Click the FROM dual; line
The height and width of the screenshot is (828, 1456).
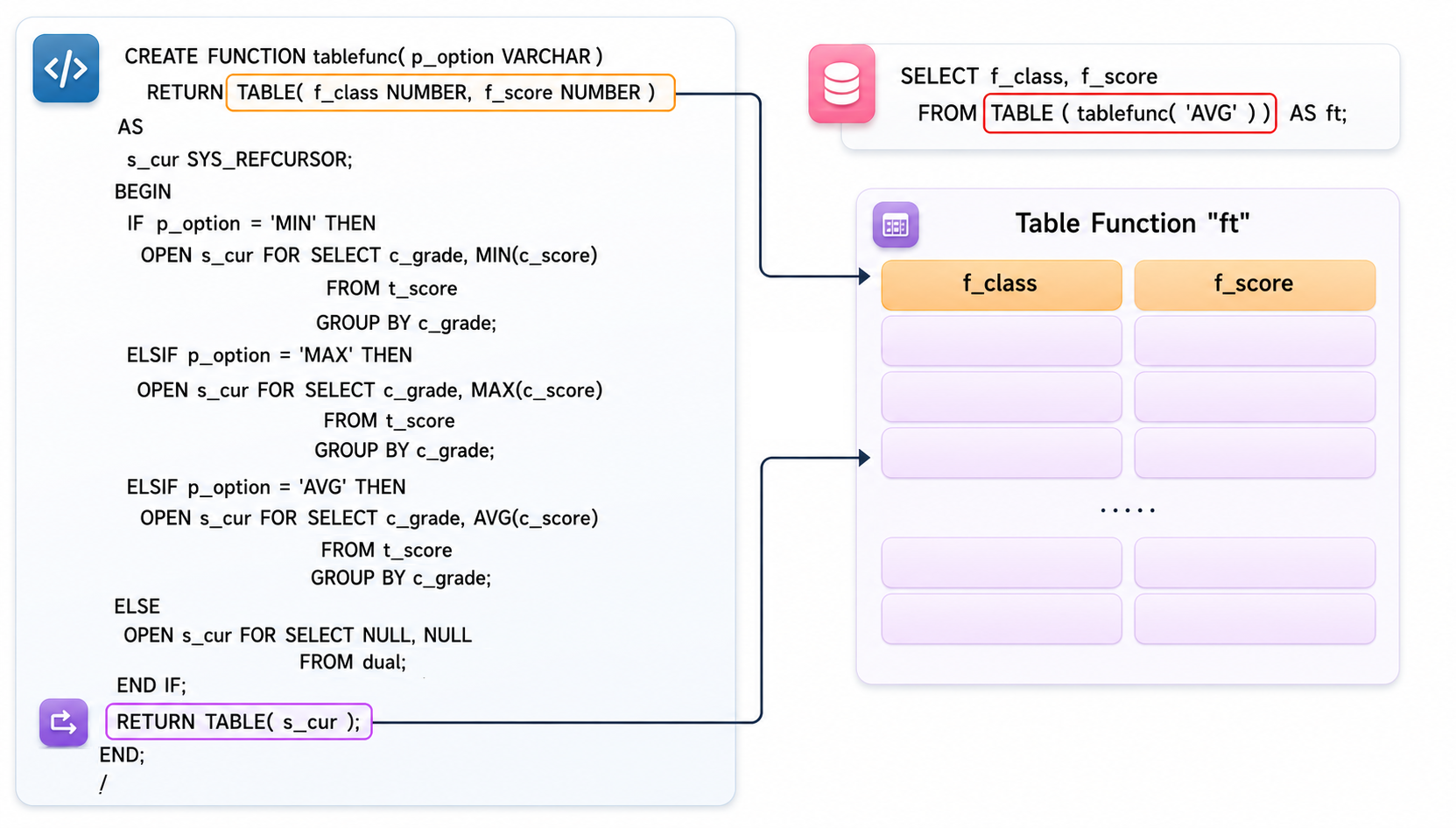(353, 663)
